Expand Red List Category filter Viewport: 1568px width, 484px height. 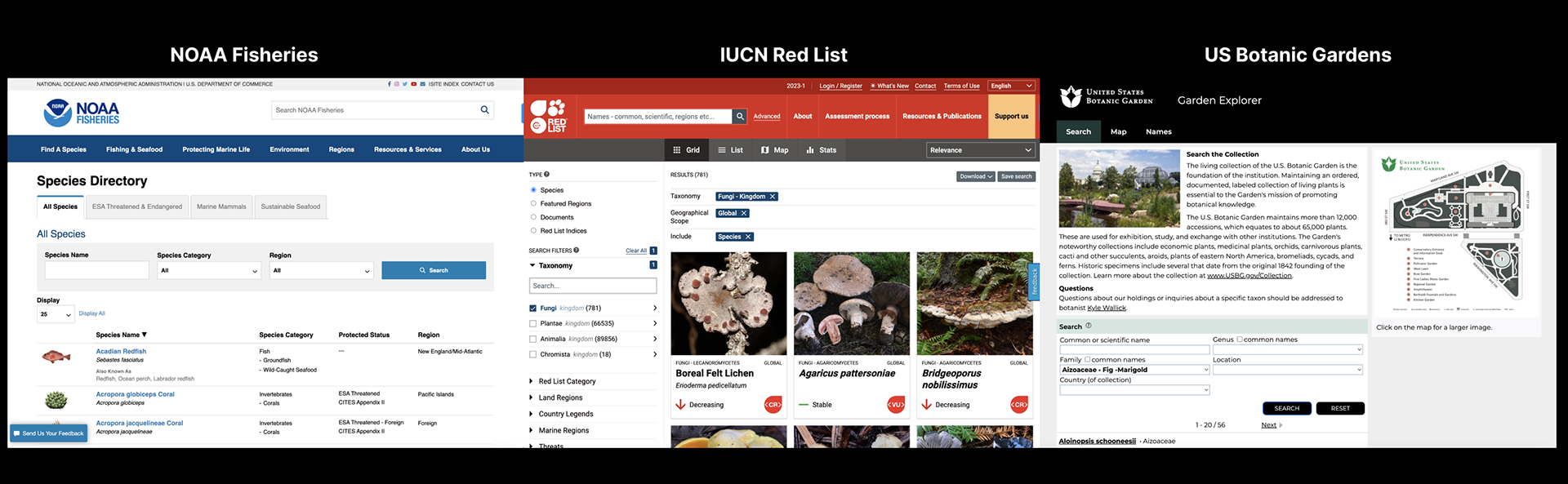532,381
